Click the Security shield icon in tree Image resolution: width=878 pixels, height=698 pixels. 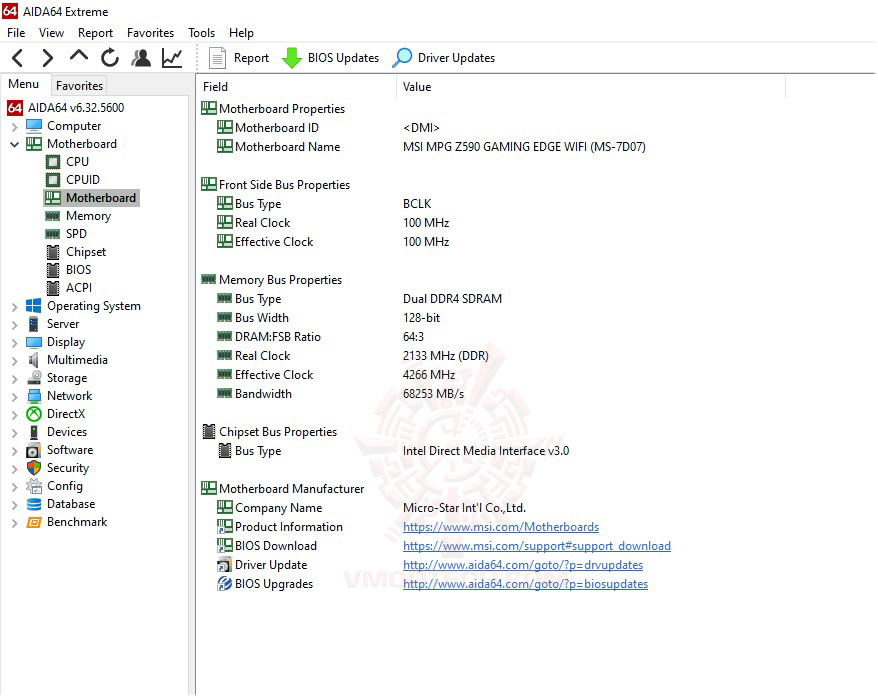pyautogui.click(x=34, y=468)
